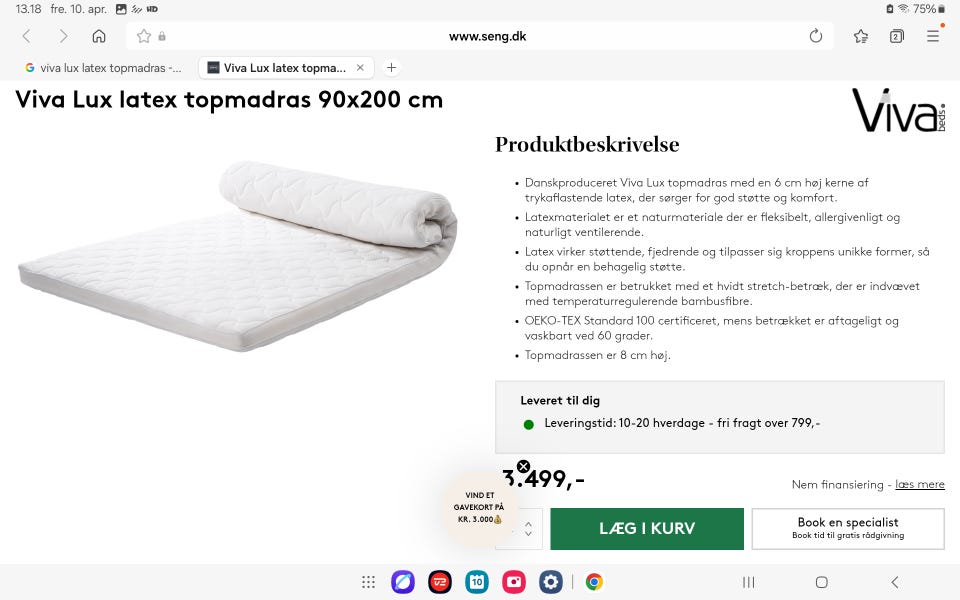960x600 pixels.
Task: Add the mattress with LÆG I KURV
Action: pos(647,528)
